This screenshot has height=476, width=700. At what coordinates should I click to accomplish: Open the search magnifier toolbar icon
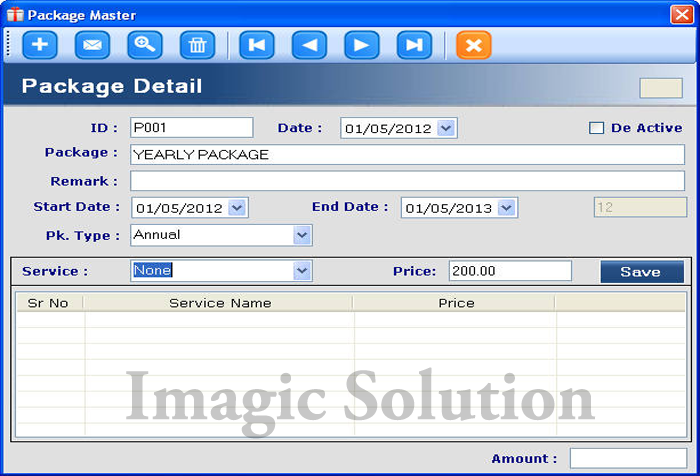[x=145, y=45]
